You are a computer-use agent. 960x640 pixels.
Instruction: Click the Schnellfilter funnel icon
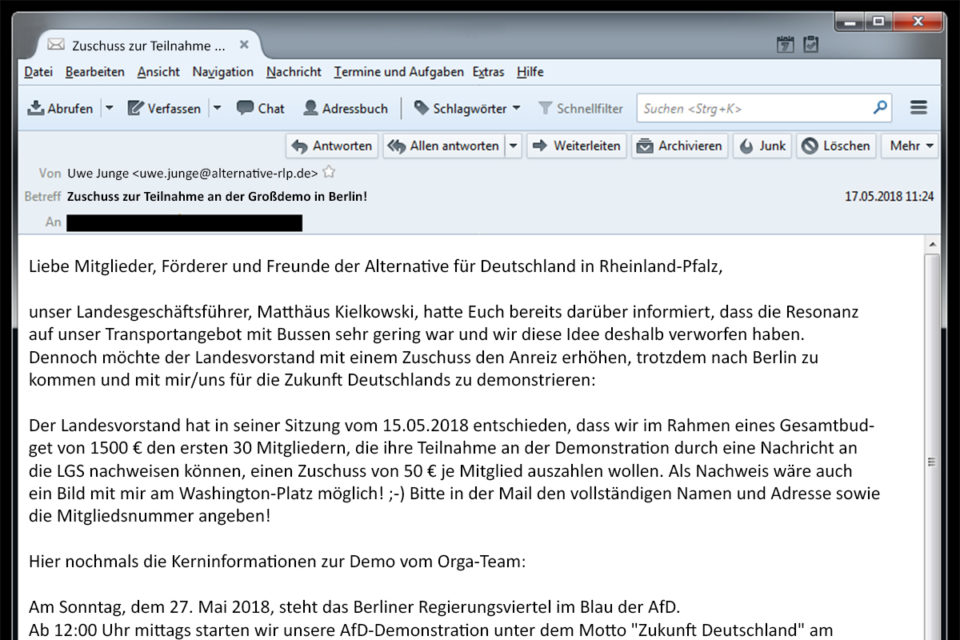[x=545, y=108]
